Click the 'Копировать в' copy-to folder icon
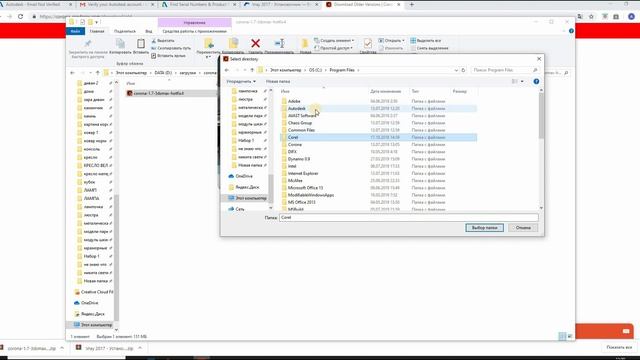The height and width of the screenshot is (360, 640). point(233,43)
